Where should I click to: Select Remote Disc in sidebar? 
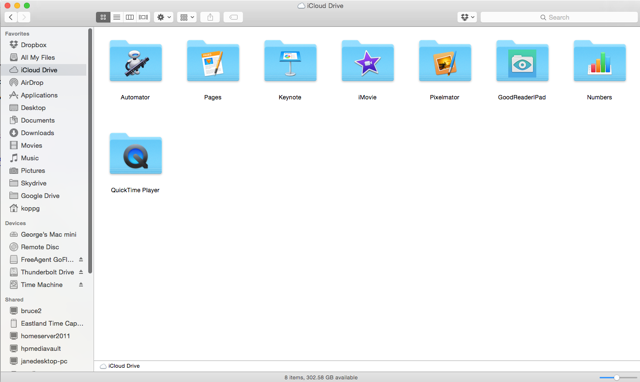click(x=44, y=247)
